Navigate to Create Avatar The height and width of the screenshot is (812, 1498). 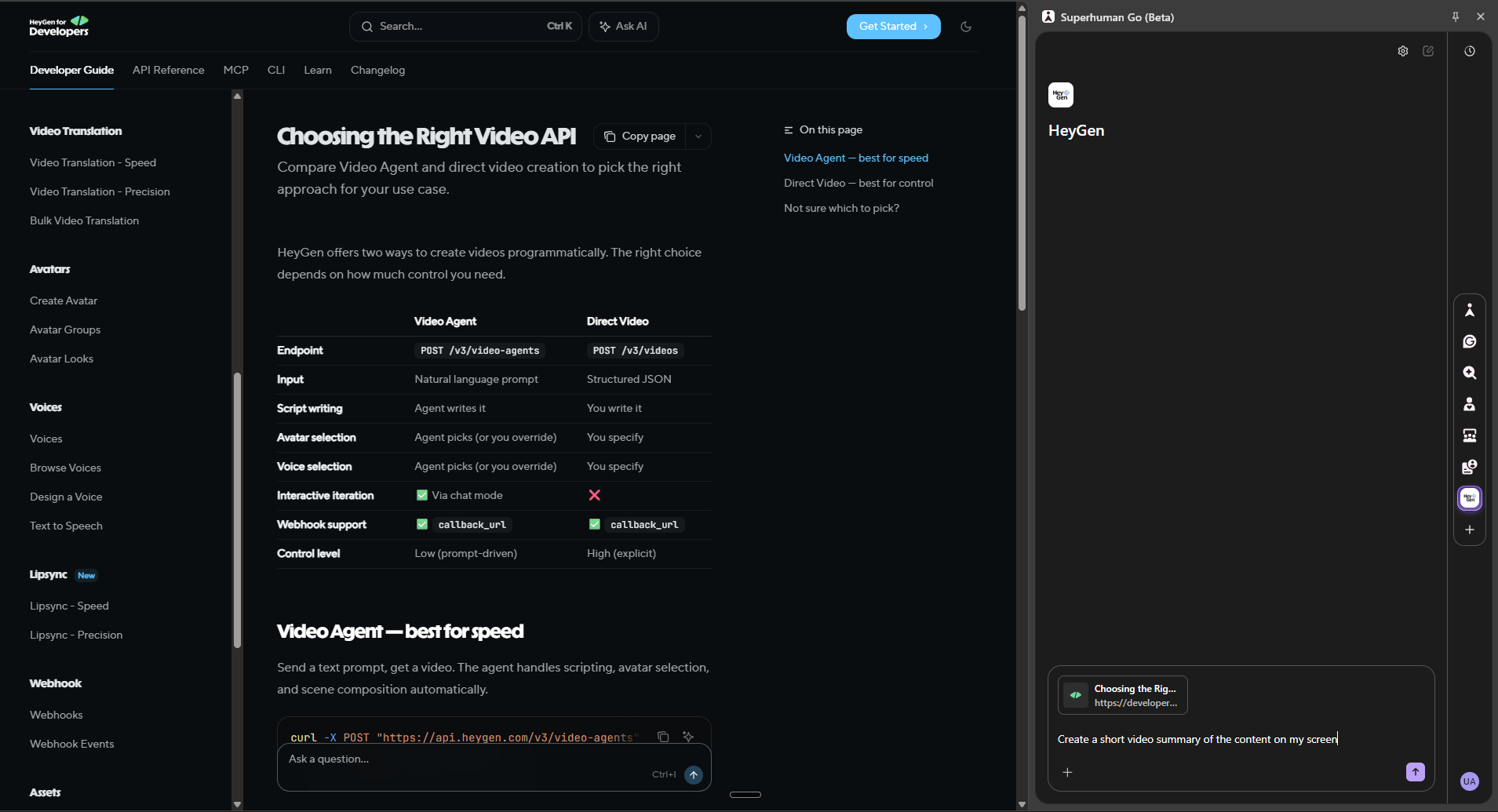[x=64, y=300]
